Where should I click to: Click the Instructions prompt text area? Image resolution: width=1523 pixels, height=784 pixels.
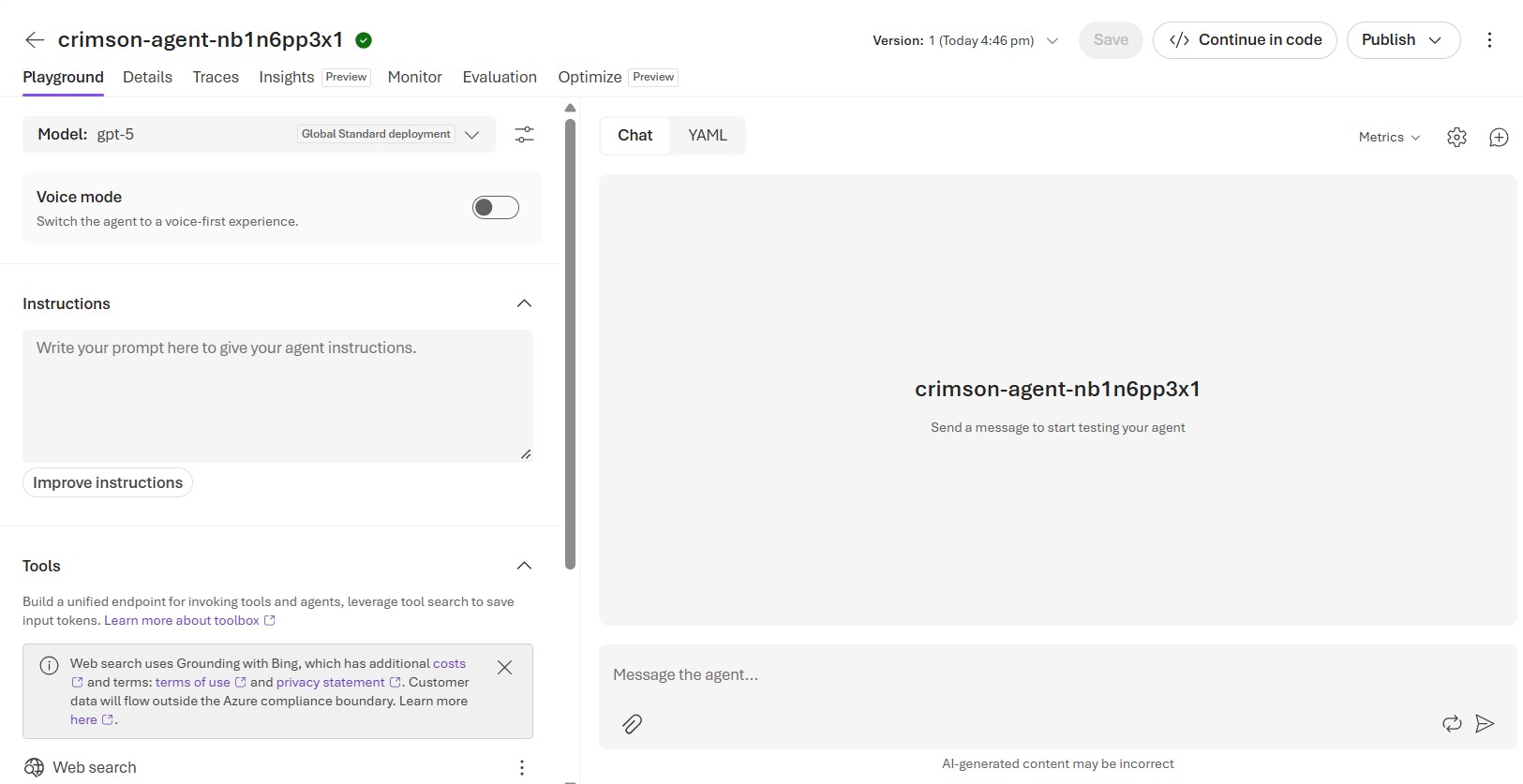tap(277, 396)
